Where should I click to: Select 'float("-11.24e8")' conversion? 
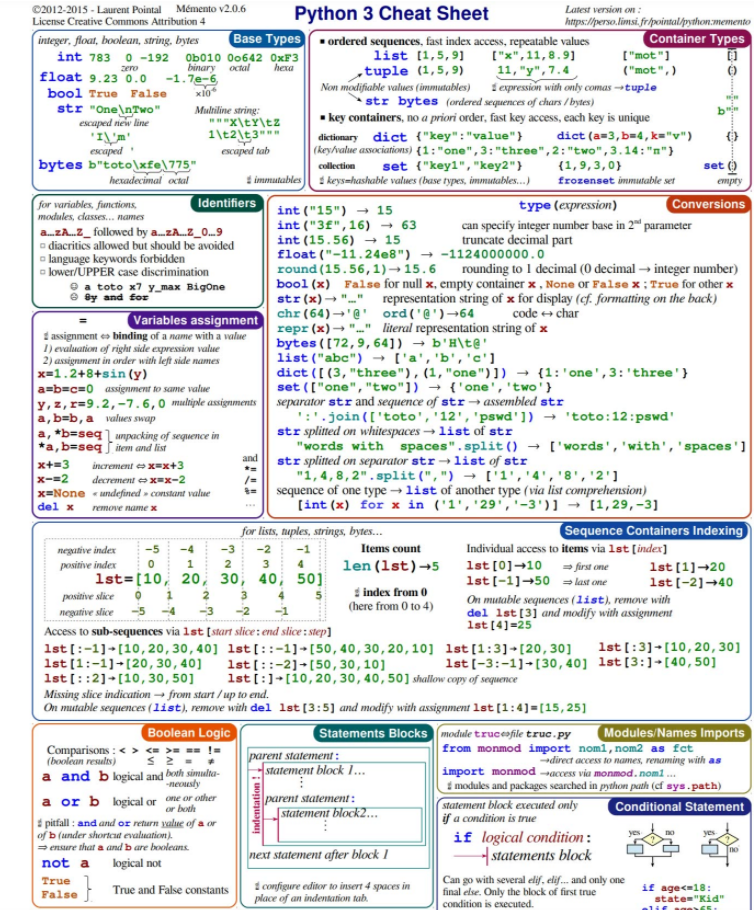pyautogui.click(x=410, y=254)
